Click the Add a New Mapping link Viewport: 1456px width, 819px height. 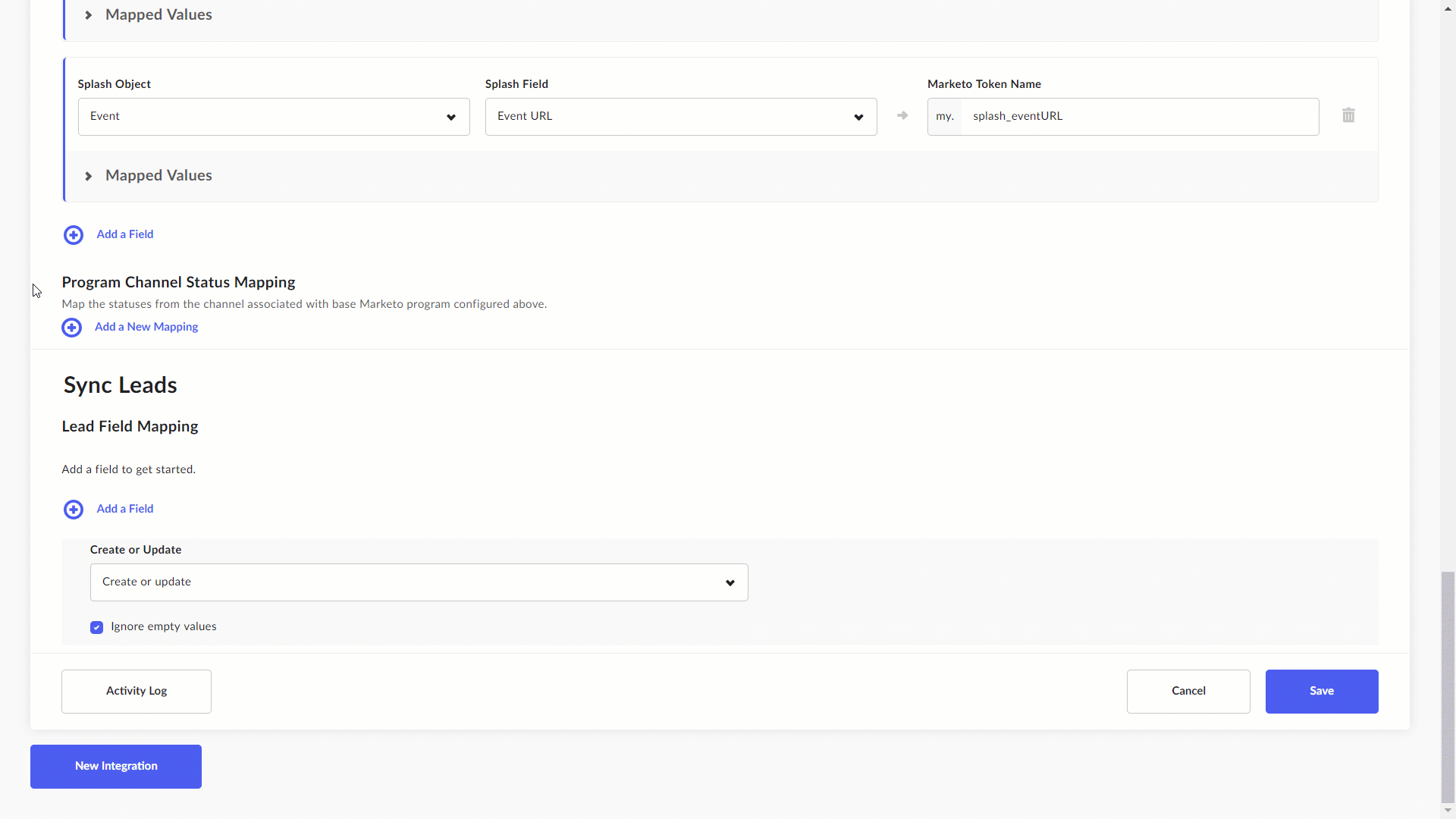146,327
